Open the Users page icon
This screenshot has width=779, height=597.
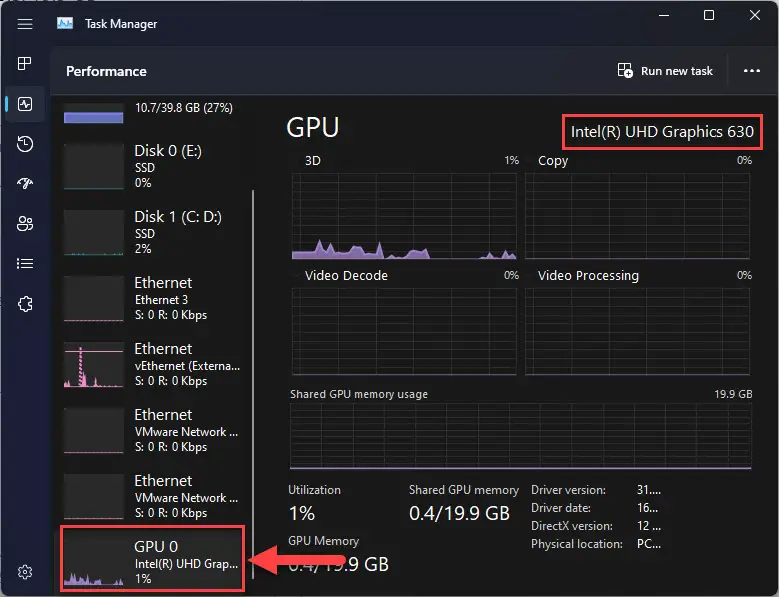point(25,224)
